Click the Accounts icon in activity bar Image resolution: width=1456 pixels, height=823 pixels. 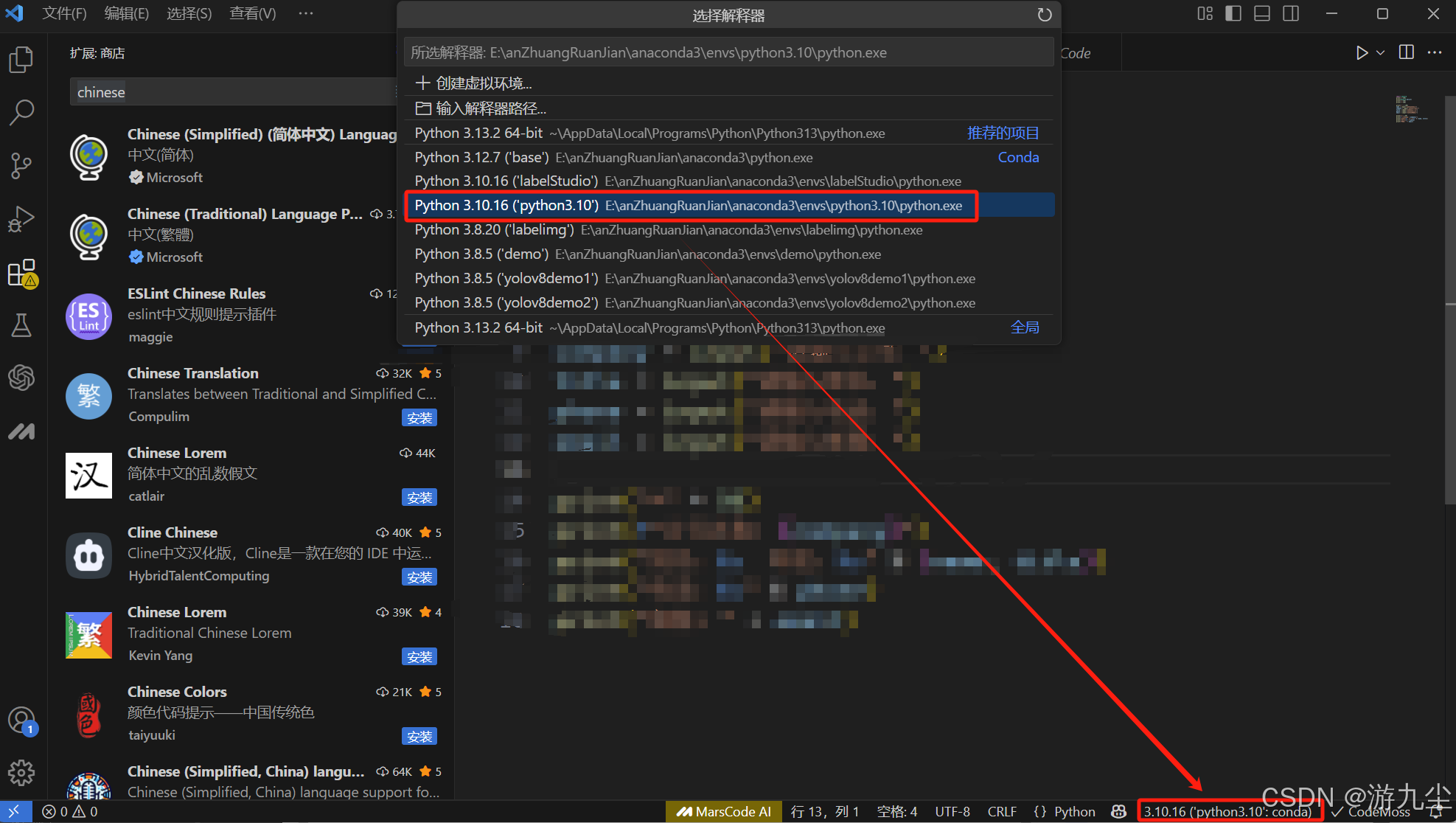(x=21, y=720)
